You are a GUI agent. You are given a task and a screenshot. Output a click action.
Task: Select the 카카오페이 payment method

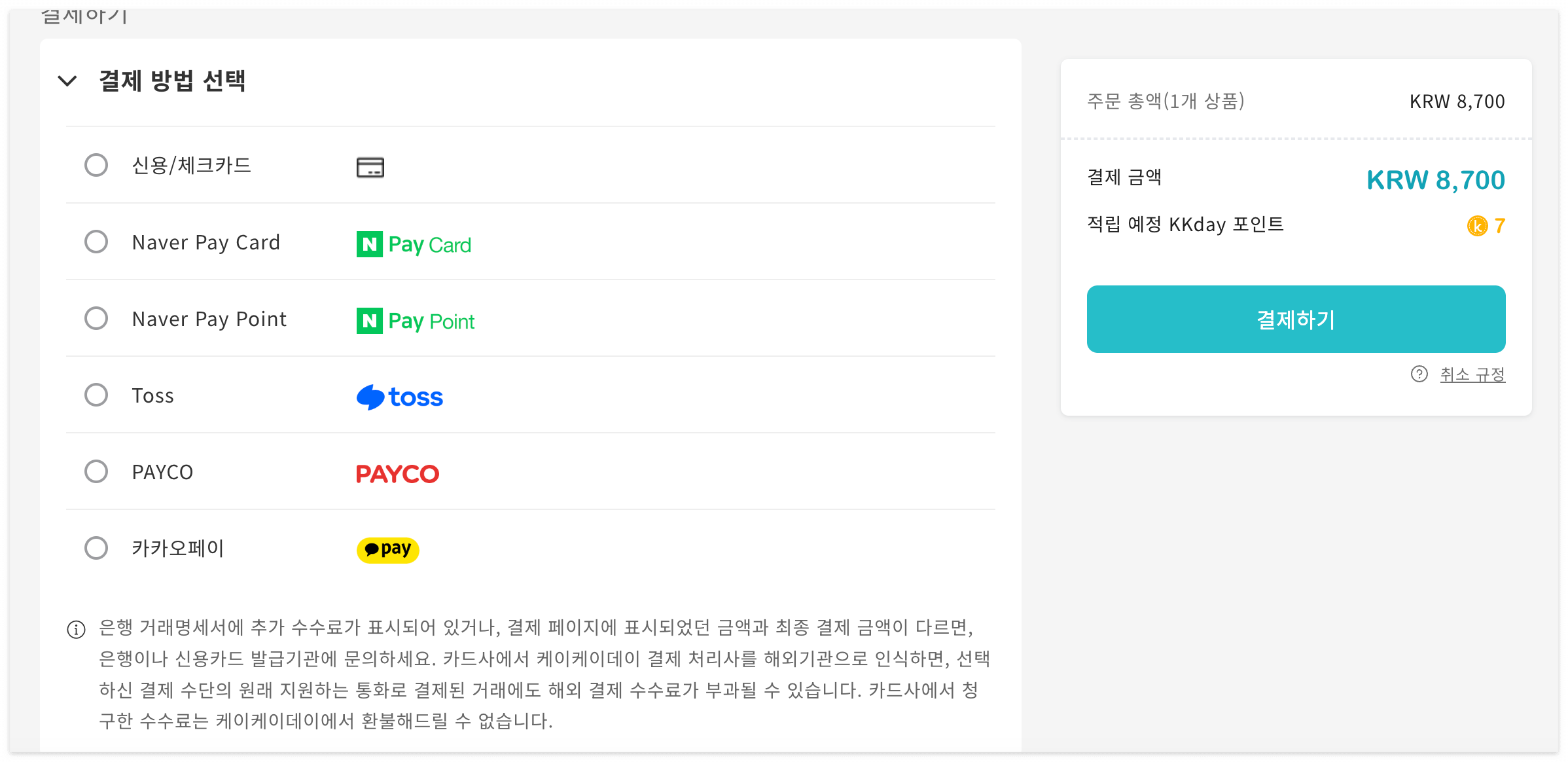coord(96,548)
